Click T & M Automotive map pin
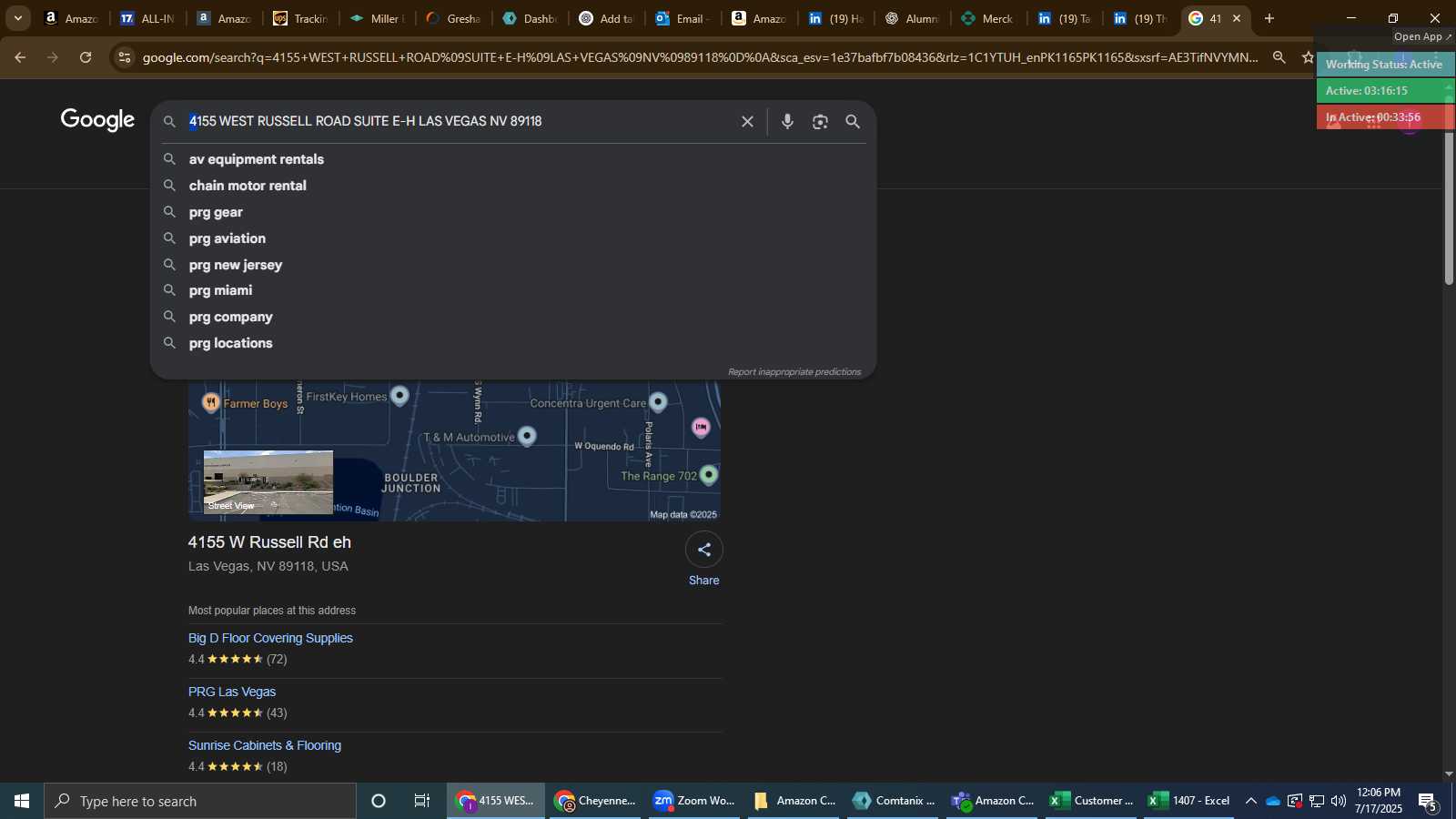 527,436
